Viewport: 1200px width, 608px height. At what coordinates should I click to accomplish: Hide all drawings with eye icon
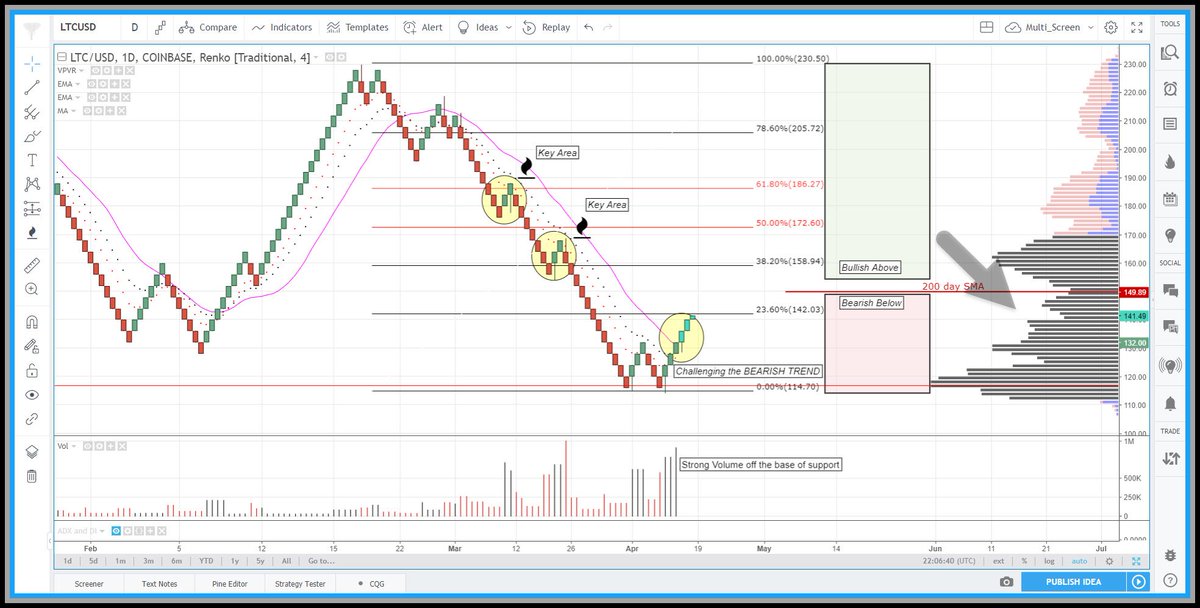tap(32, 394)
